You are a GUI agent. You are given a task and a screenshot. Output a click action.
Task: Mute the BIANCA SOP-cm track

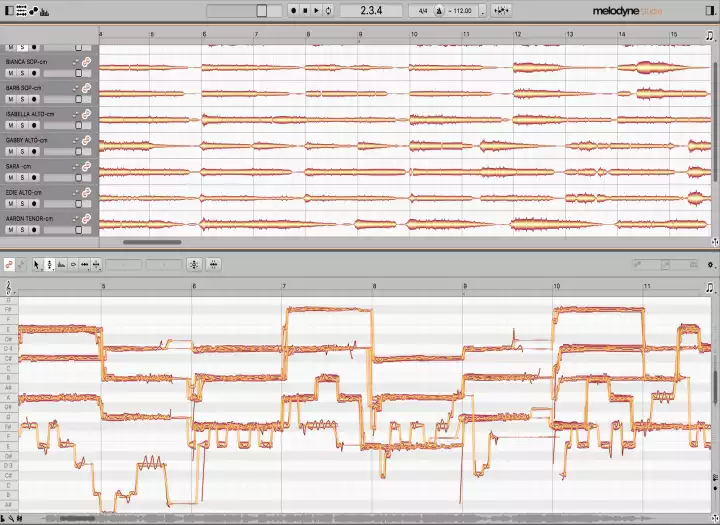[x=11, y=73]
